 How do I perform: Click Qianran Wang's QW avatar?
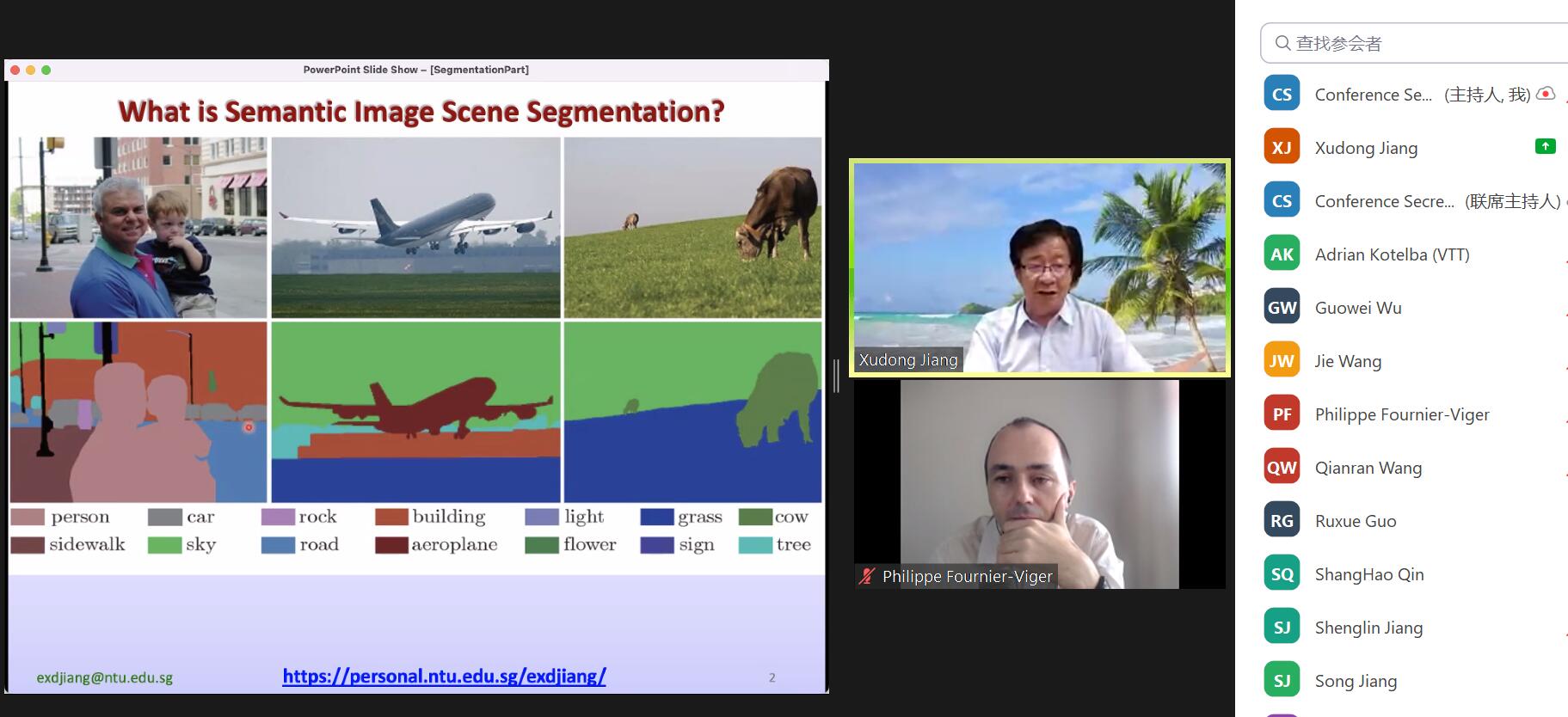pyautogui.click(x=1282, y=467)
